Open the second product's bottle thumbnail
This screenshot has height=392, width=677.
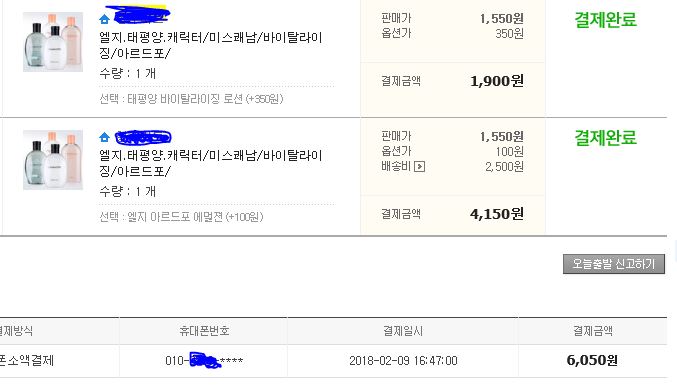point(53,160)
